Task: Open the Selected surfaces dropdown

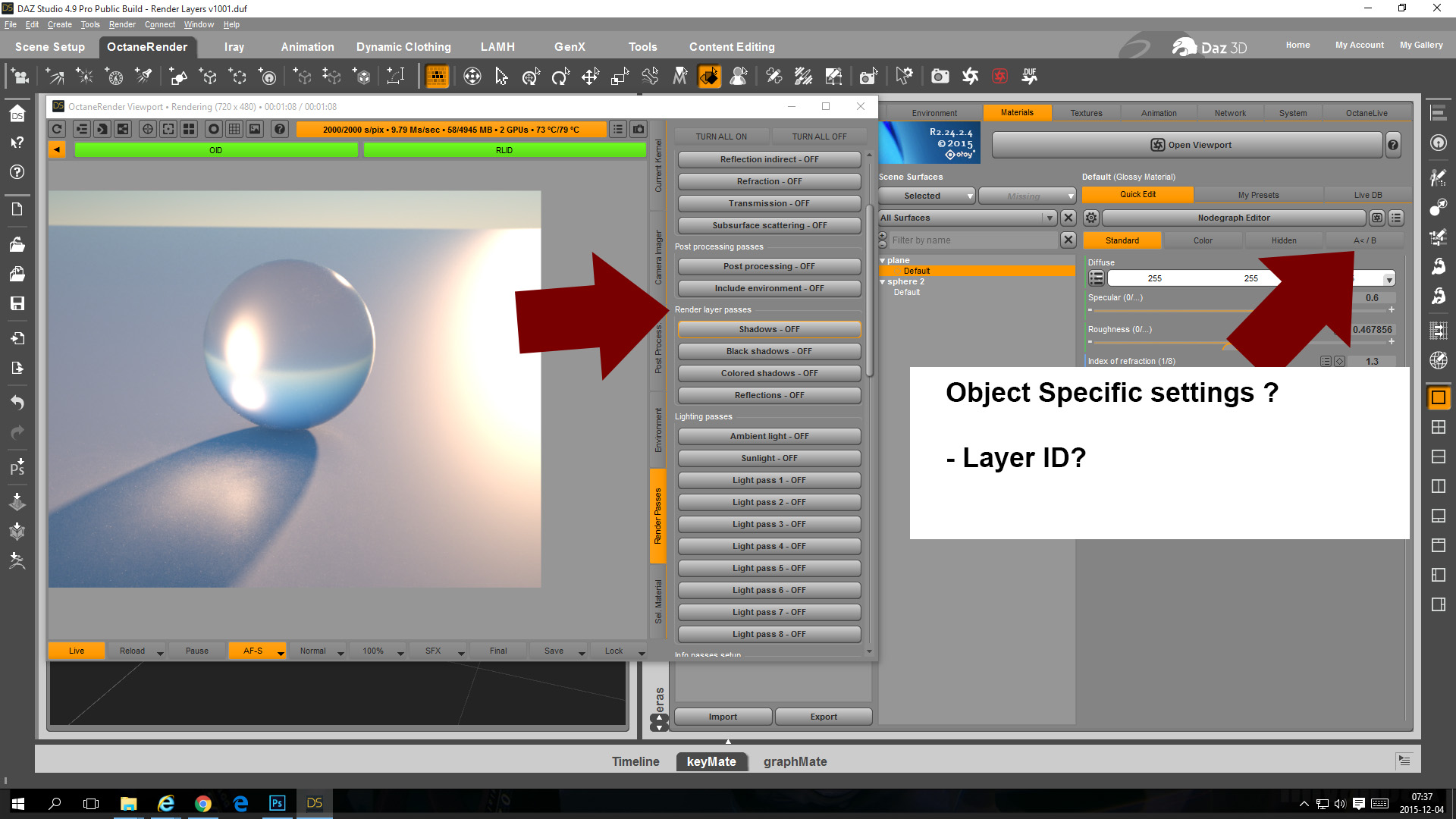Action: 927,196
